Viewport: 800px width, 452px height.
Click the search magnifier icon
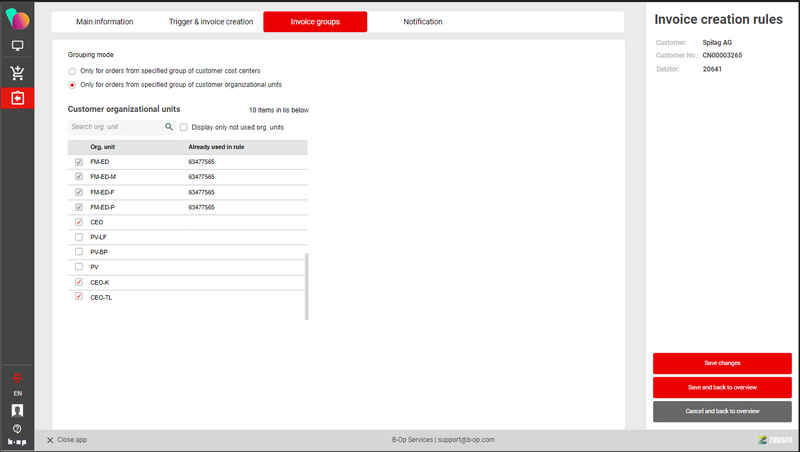click(x=169, y=127)
